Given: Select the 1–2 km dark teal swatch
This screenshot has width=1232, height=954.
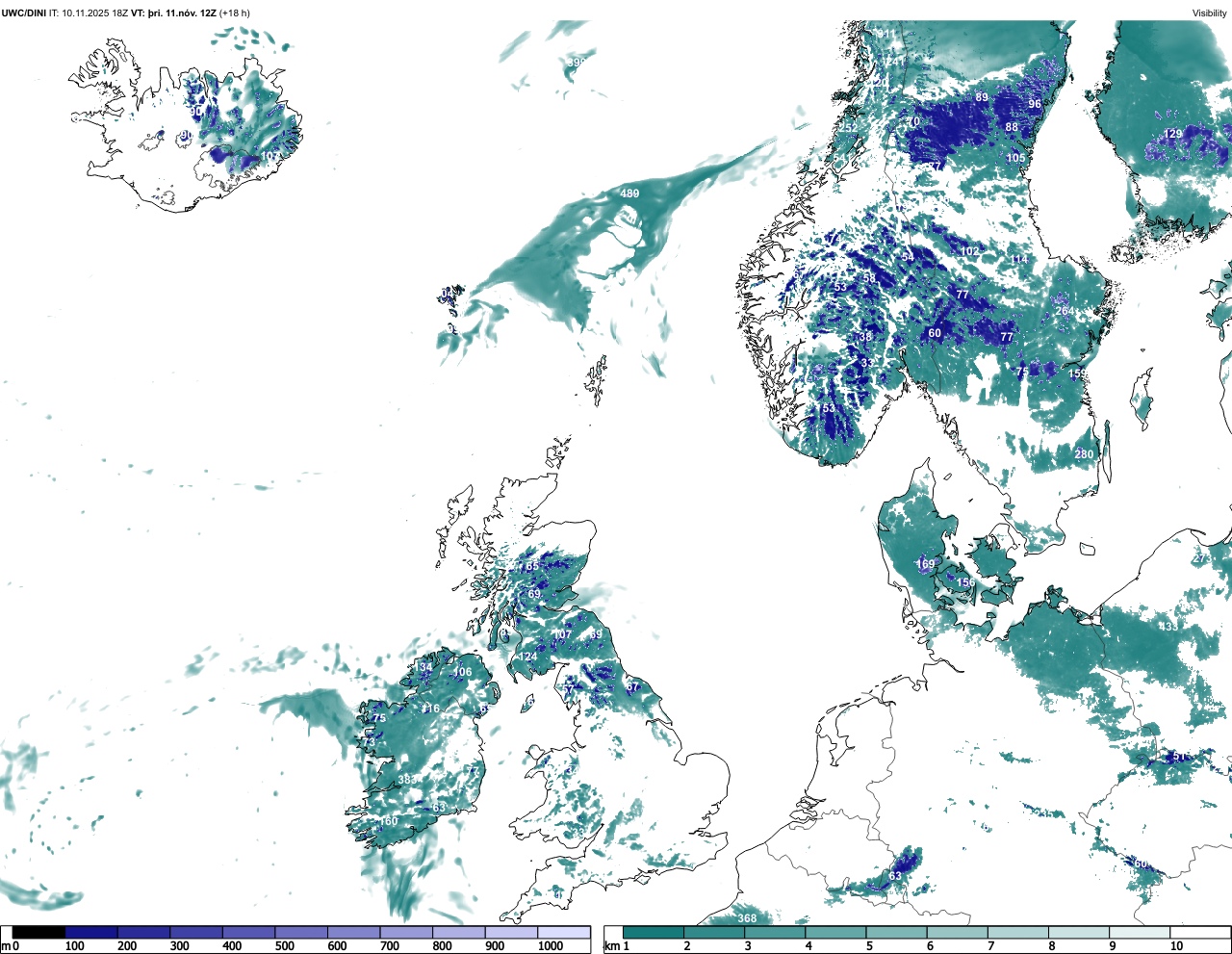Looking at the screenshot, I should (x=654, y=932).
